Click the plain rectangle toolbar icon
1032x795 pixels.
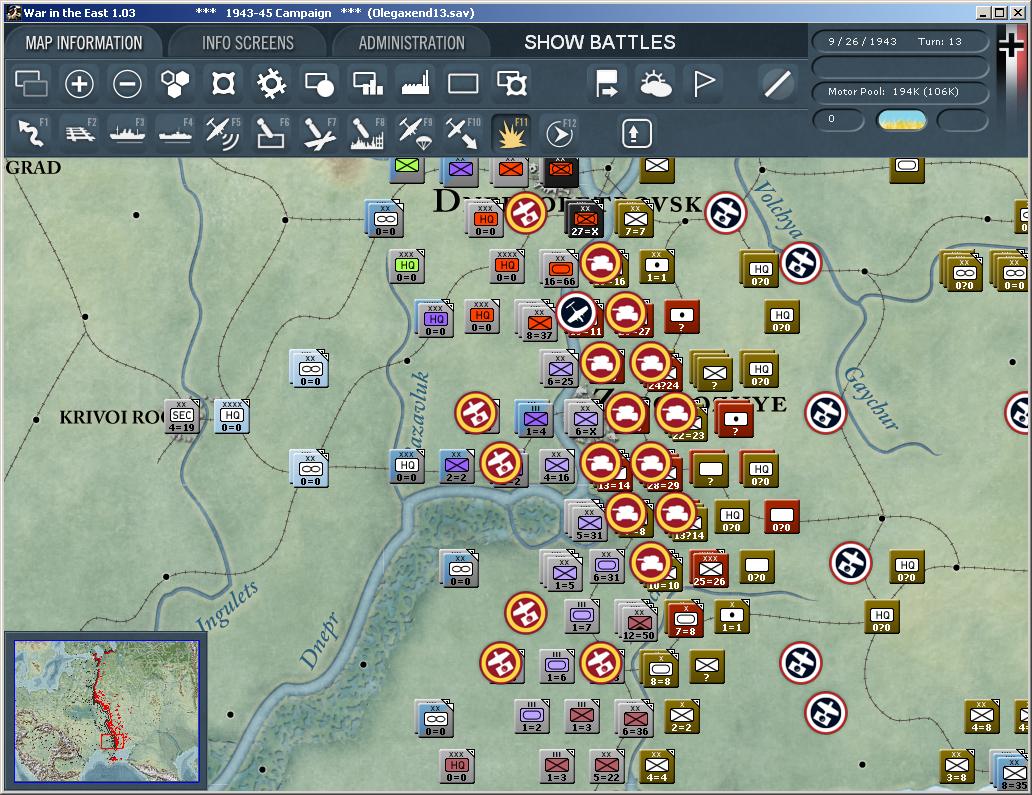click(463, 84)
